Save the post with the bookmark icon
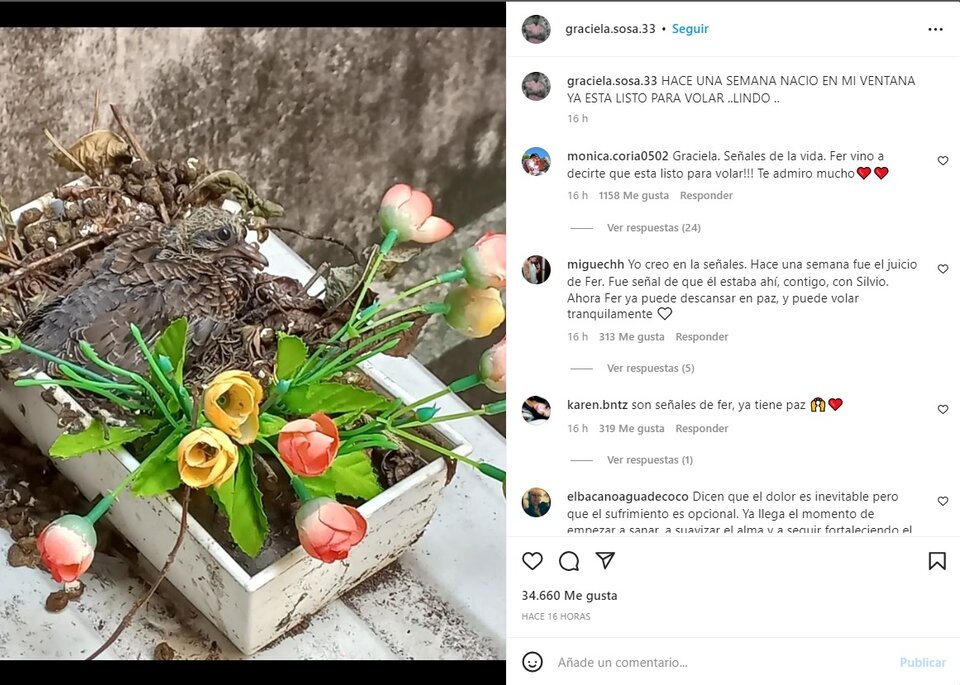Image resolution: width=960 pixels, height=685 pixels. 936,561
